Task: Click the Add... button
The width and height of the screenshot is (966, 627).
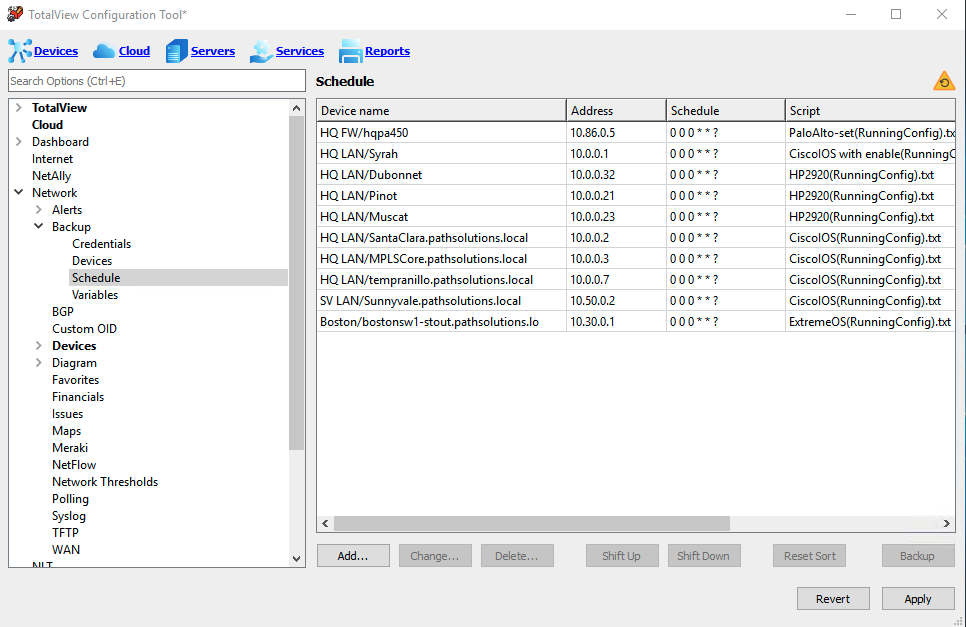Action: click(353, 556)
